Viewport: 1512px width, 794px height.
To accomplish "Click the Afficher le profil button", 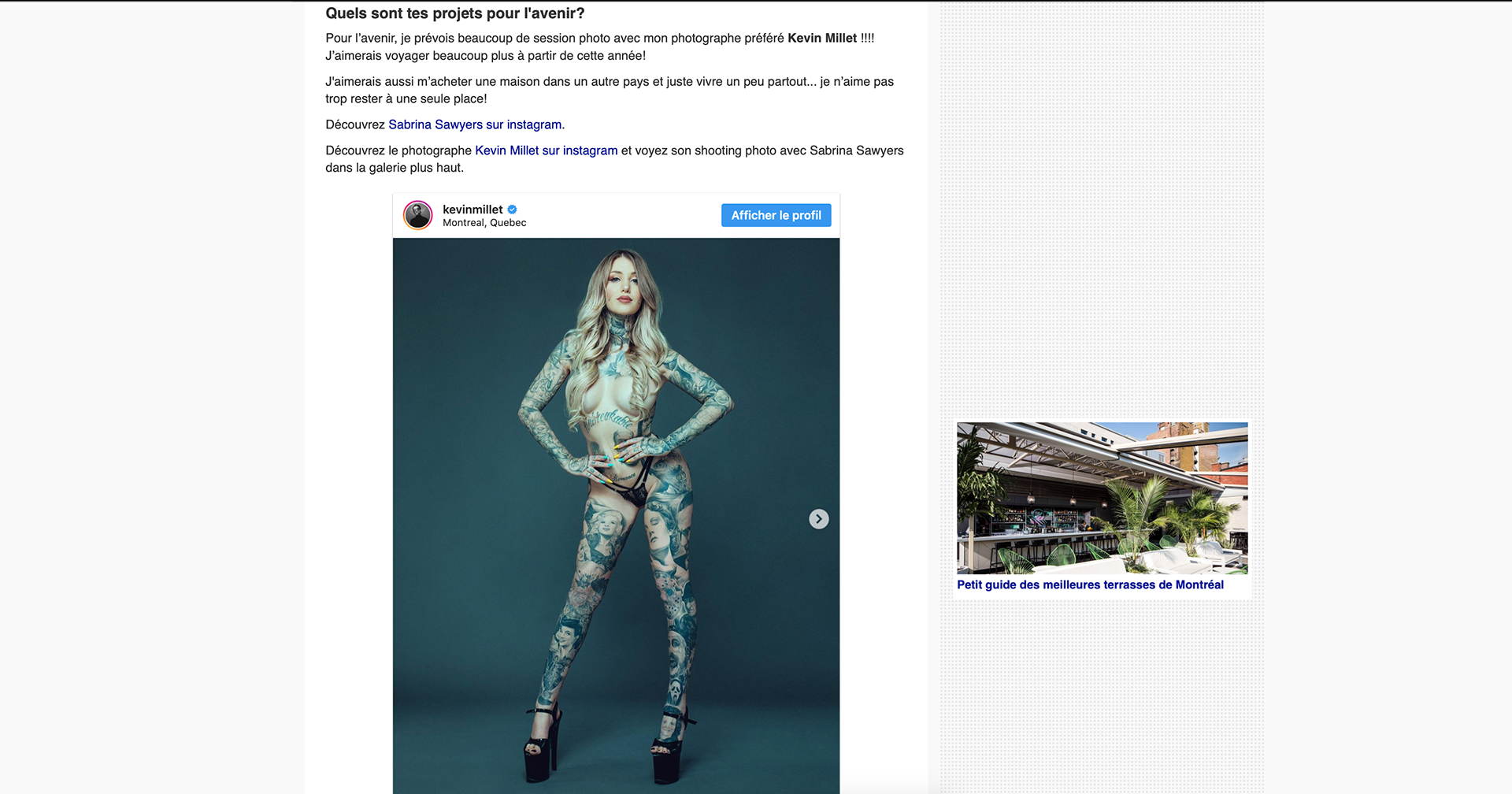I will coord(776,215).
